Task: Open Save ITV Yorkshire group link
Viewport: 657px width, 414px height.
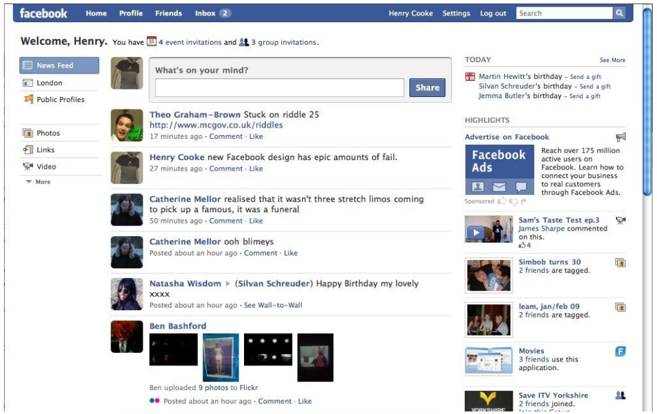Action: point(553,395)
